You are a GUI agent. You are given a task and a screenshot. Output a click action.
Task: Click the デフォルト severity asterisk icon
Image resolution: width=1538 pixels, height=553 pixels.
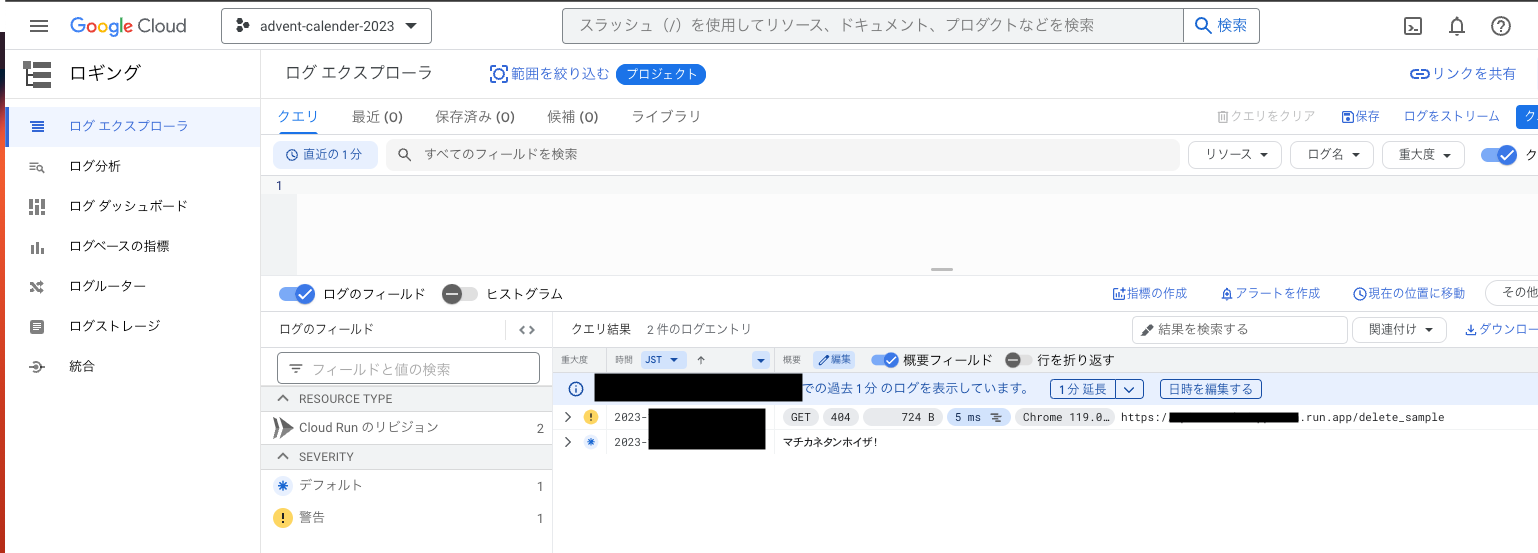tap(283, 485)
